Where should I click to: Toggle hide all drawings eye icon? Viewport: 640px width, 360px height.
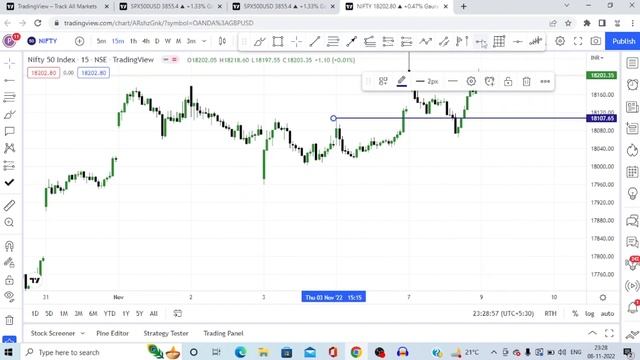[x=9, y=296]
